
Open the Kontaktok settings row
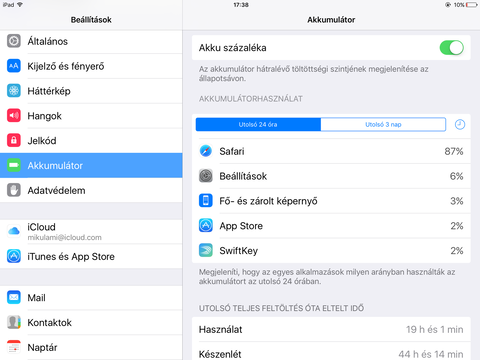(x=91, y=322)
